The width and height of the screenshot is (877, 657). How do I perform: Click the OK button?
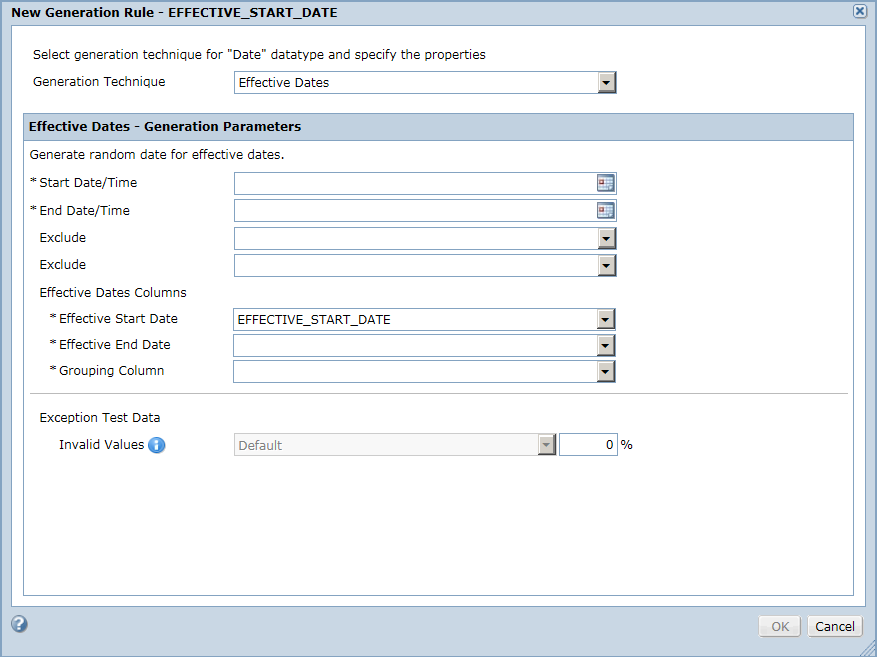(x=780, y=626)
